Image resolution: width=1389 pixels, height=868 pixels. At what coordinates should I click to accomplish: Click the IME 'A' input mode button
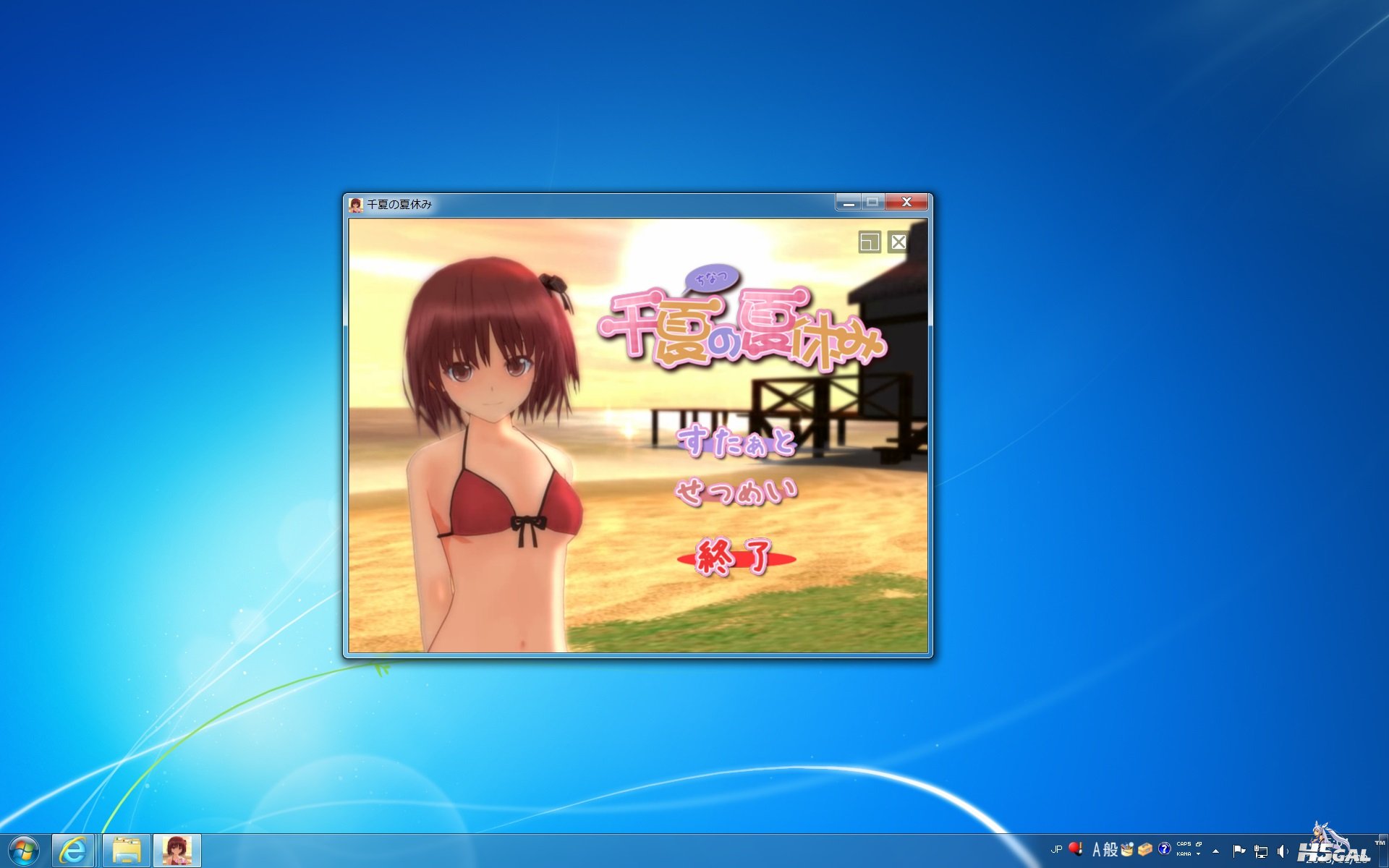pos(1097,850)
